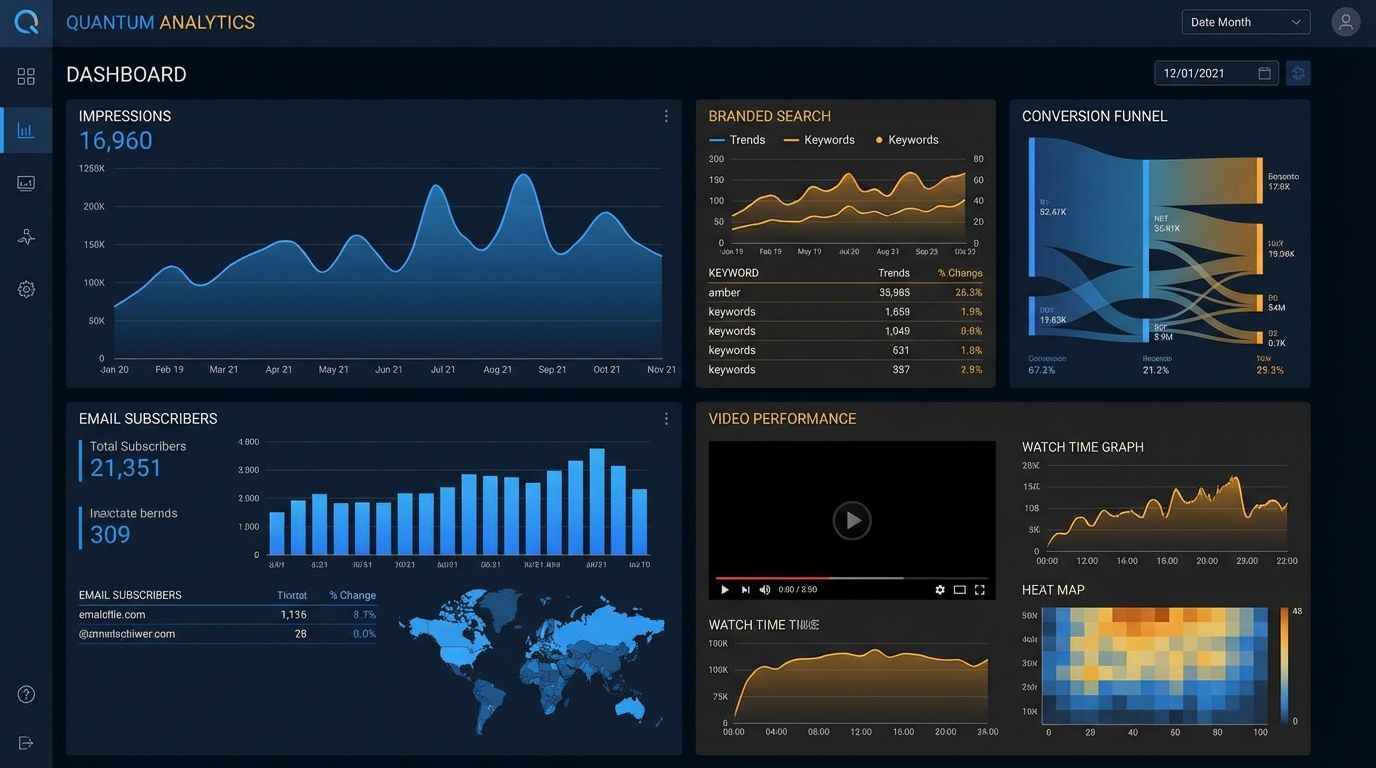Open the settings gear in the sidebar
The width and height of the screenshot is (1376, 768).
[x=26, y=289]
